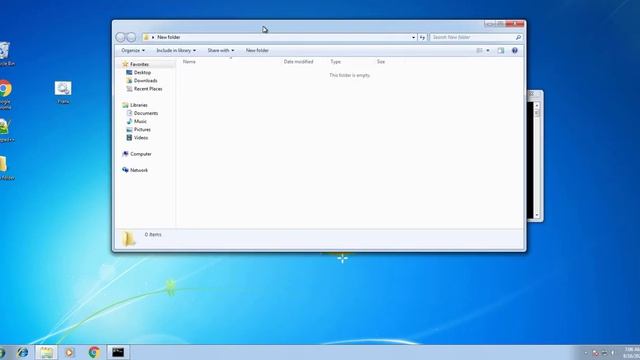Click the folder icon in address bar
Screen dimensions: 640x360
pos(146,37)
